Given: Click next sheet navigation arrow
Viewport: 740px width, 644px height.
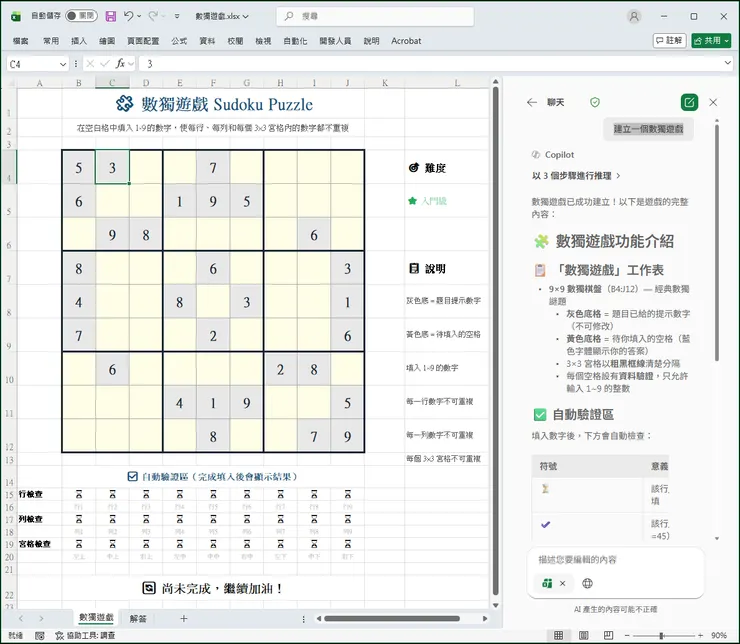Looking at the screenshot, I should [41, 618].
